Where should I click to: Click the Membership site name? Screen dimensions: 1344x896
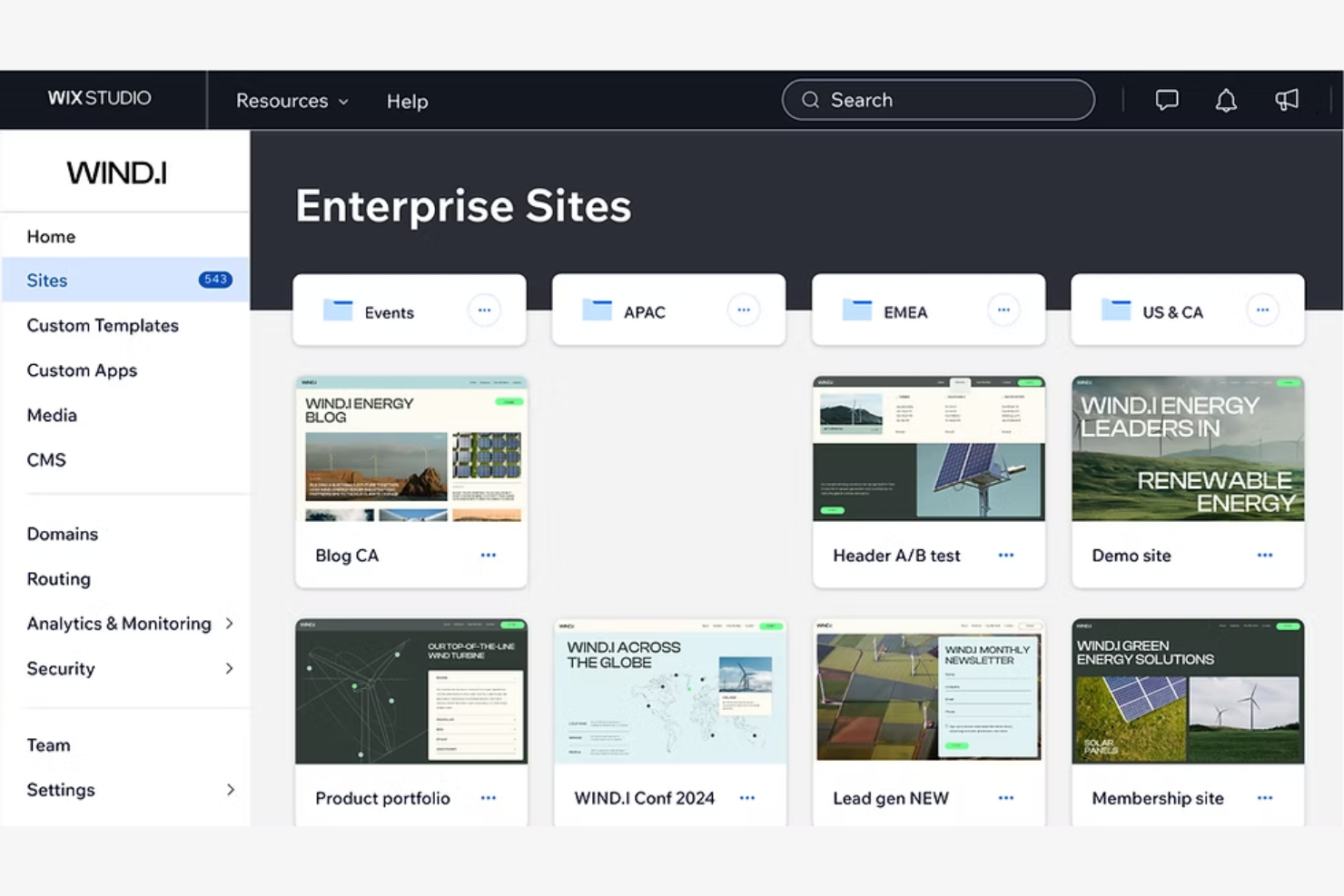point(1158,798)
